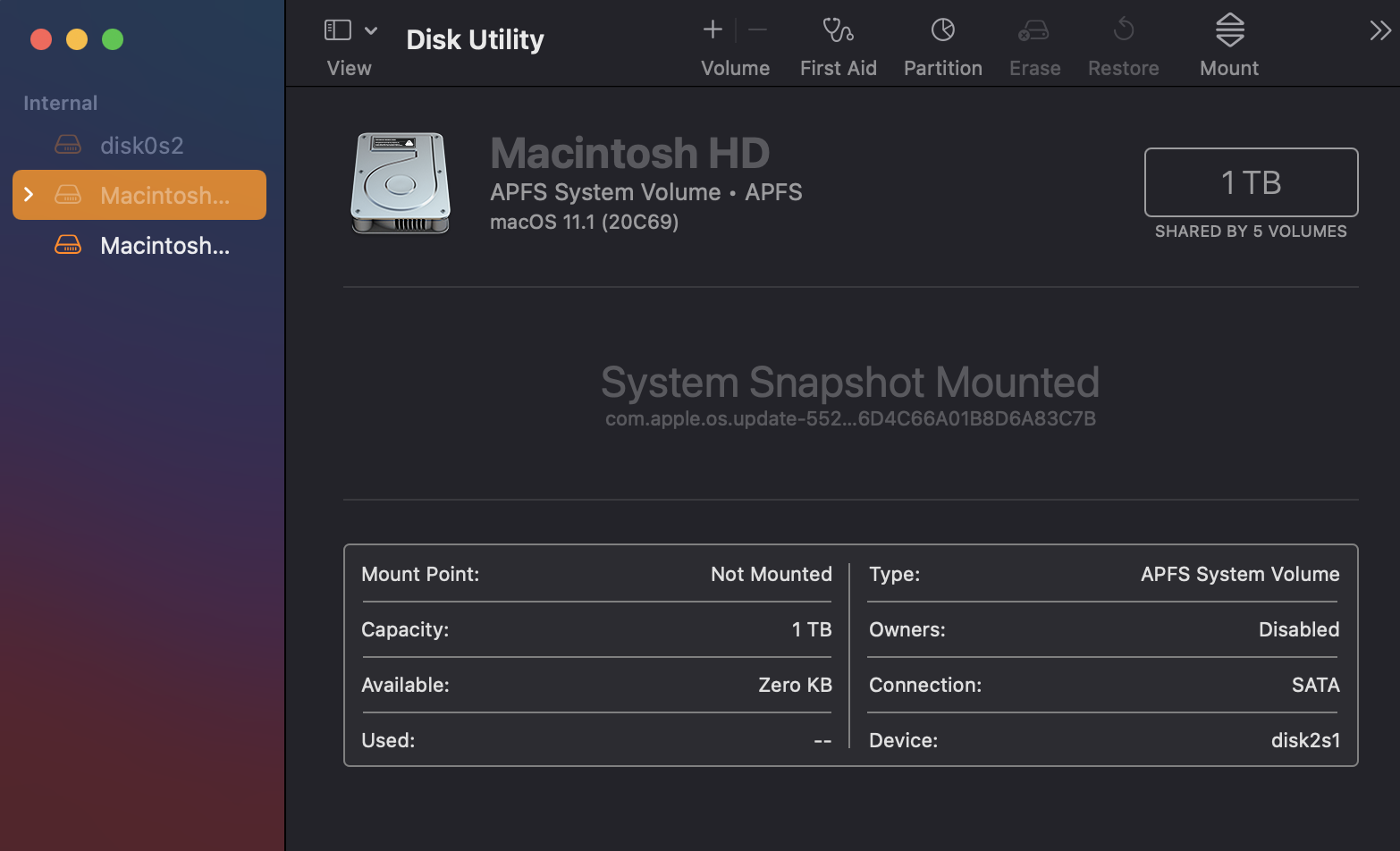Remove volume with minus icon
This screenshot has width=1400, height=851.
point(757,29)
